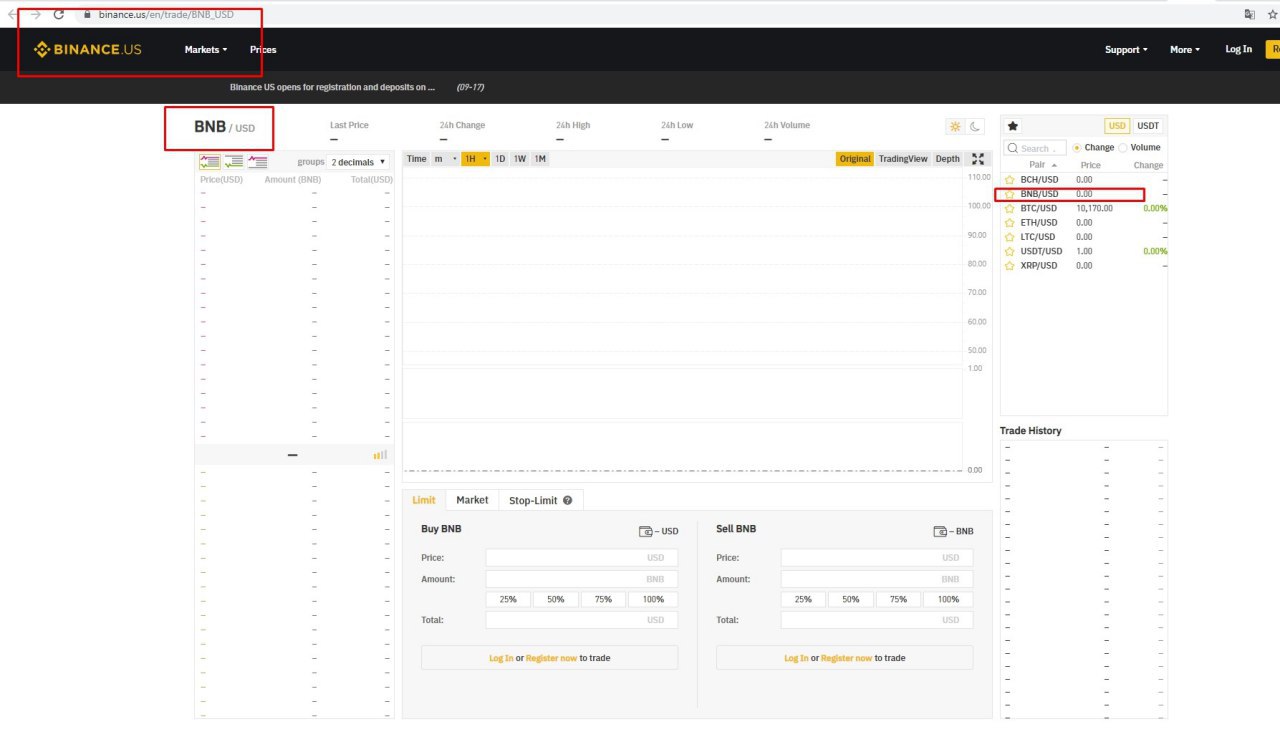Select the Change radio button
1280x747 pixels.
pyautogui.click(x=1077, y=147)
